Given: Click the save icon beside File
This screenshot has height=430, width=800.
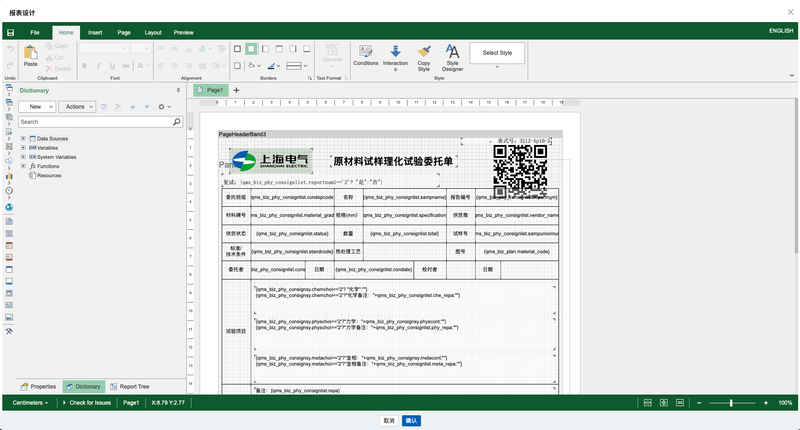Looking at the screenshot, I should (x=10, y=32).
